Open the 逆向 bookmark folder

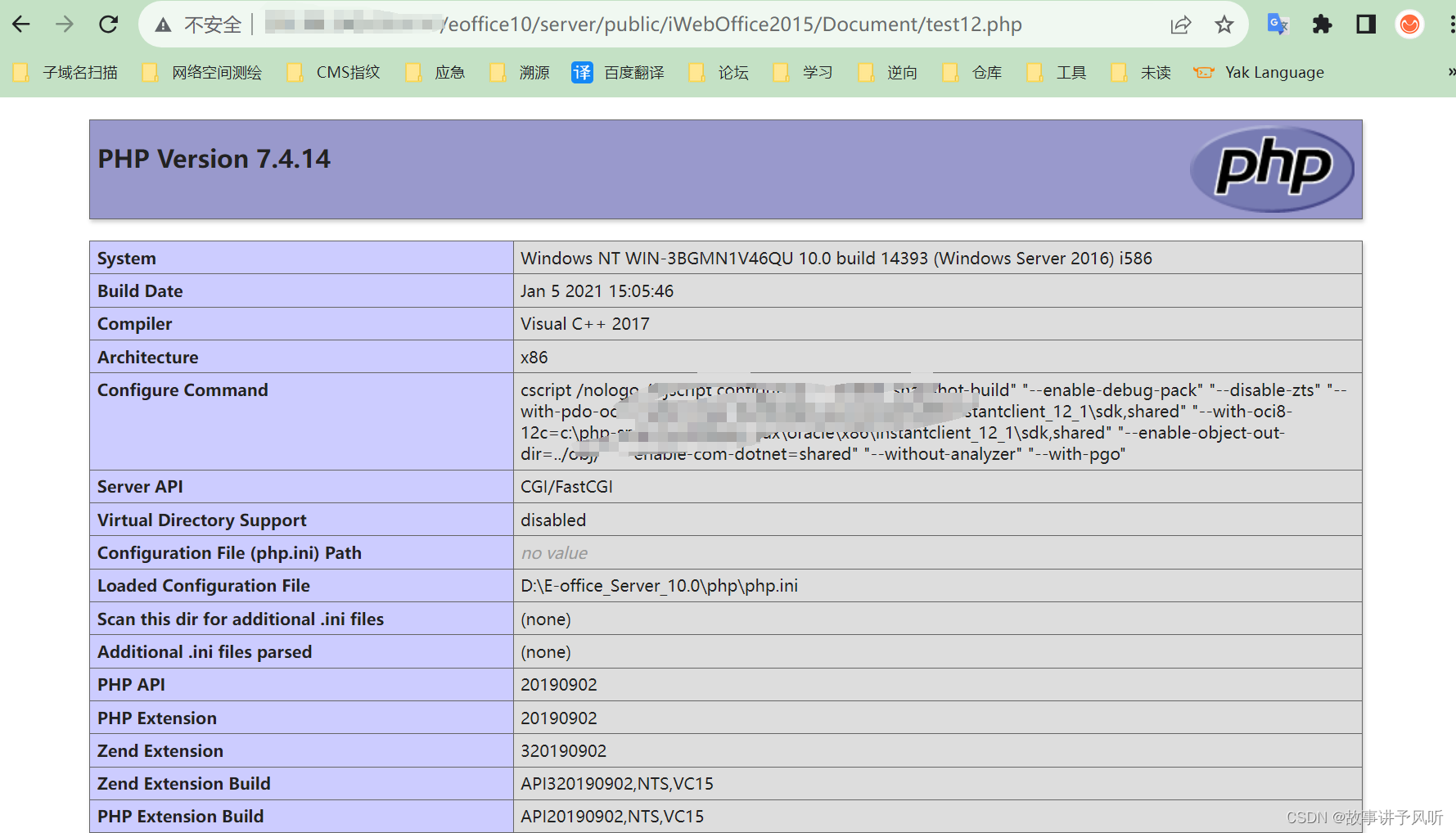click(888, 73)
